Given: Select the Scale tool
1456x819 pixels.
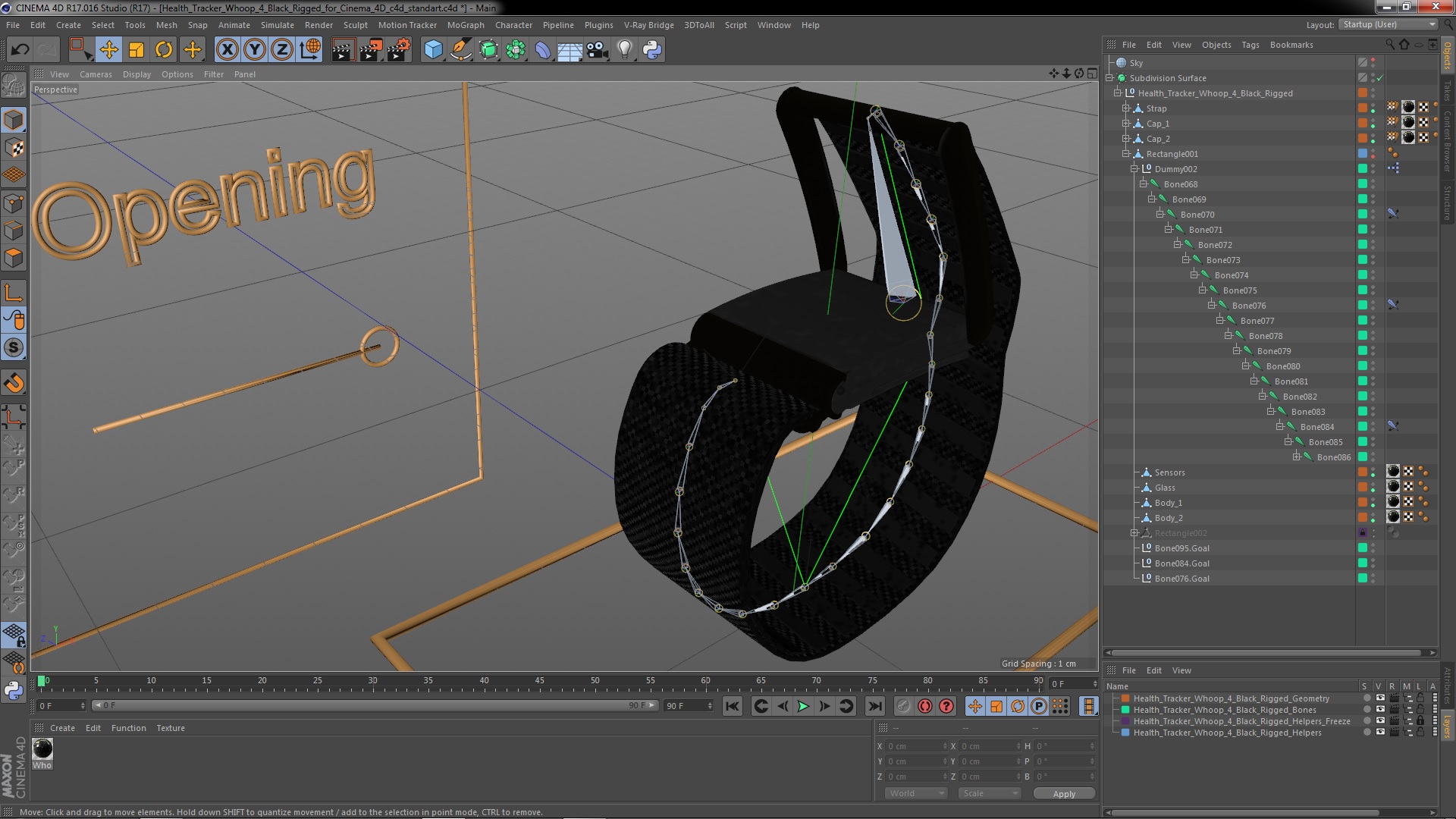Looking at the screenshot, I should pyautogui.click(x=136, y=50).
